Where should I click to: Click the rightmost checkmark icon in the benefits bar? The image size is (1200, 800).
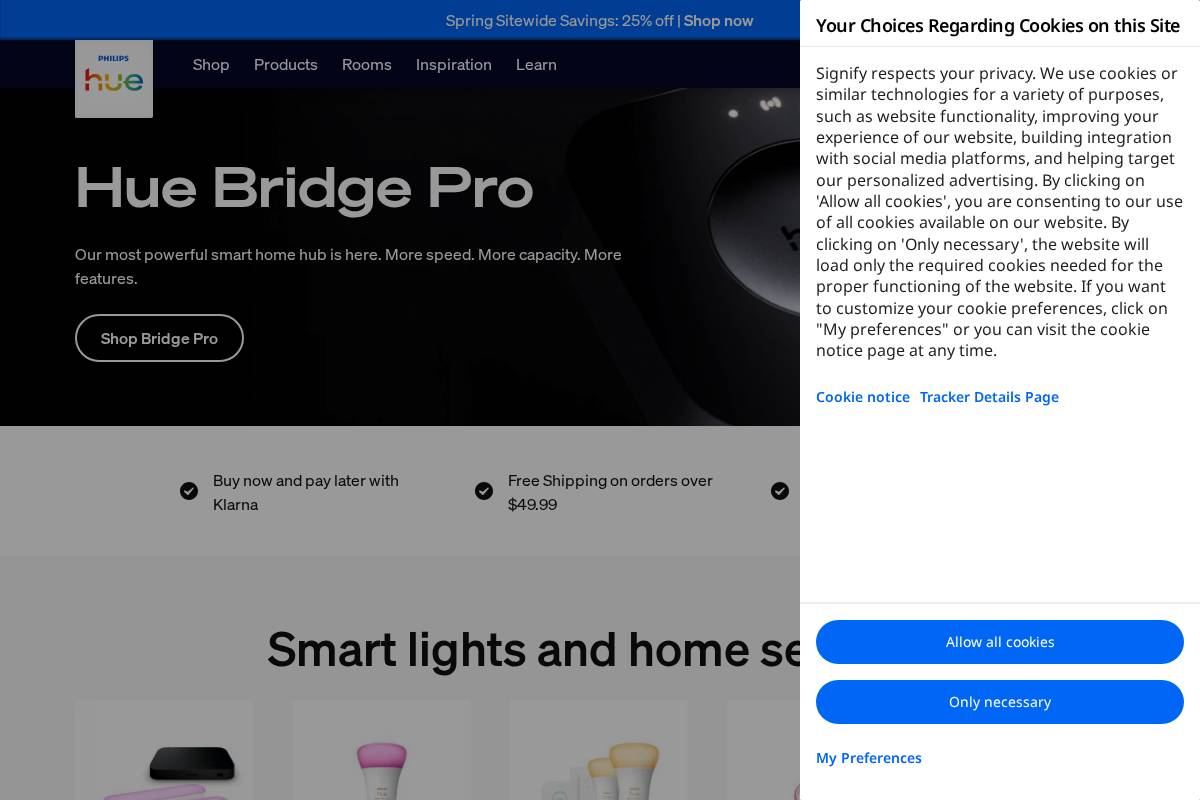click(780, 491)
